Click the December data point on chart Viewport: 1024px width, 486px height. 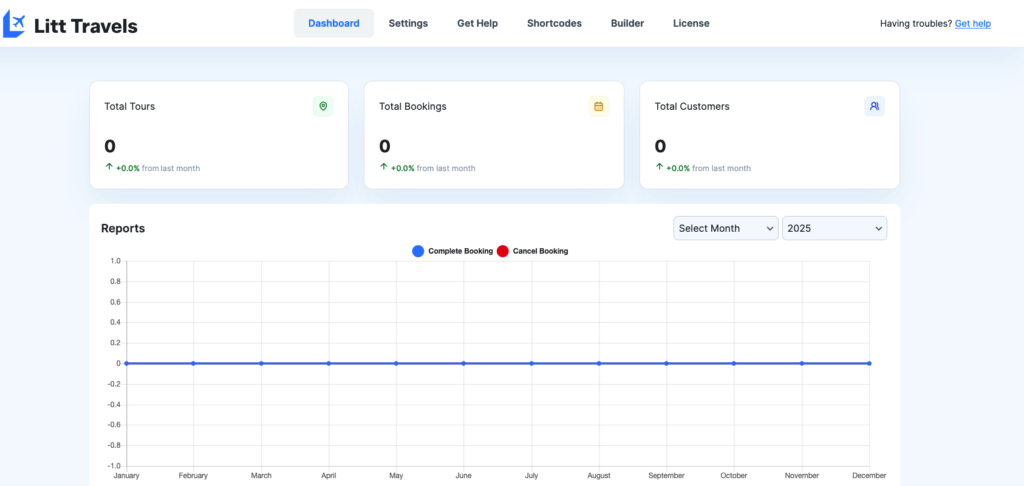tap(869, 363)
